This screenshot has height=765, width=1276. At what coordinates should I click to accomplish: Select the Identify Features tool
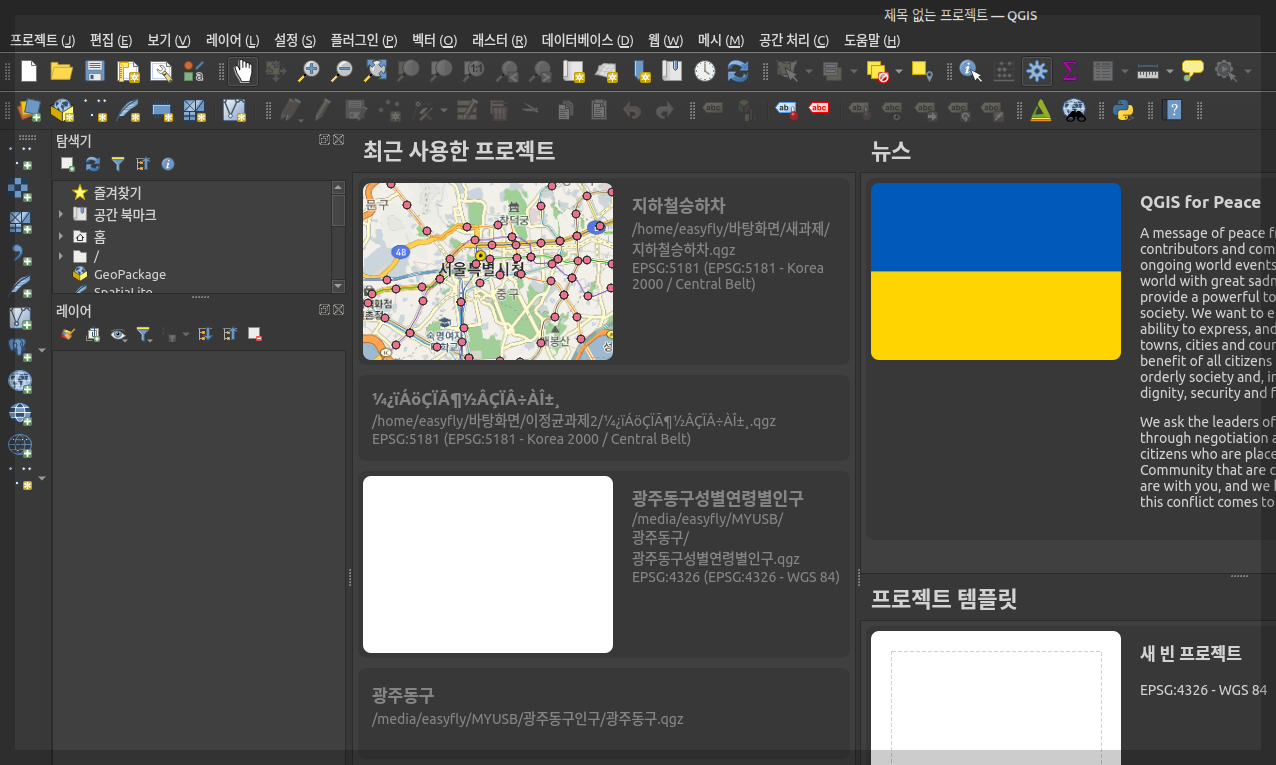coord(970,71)
